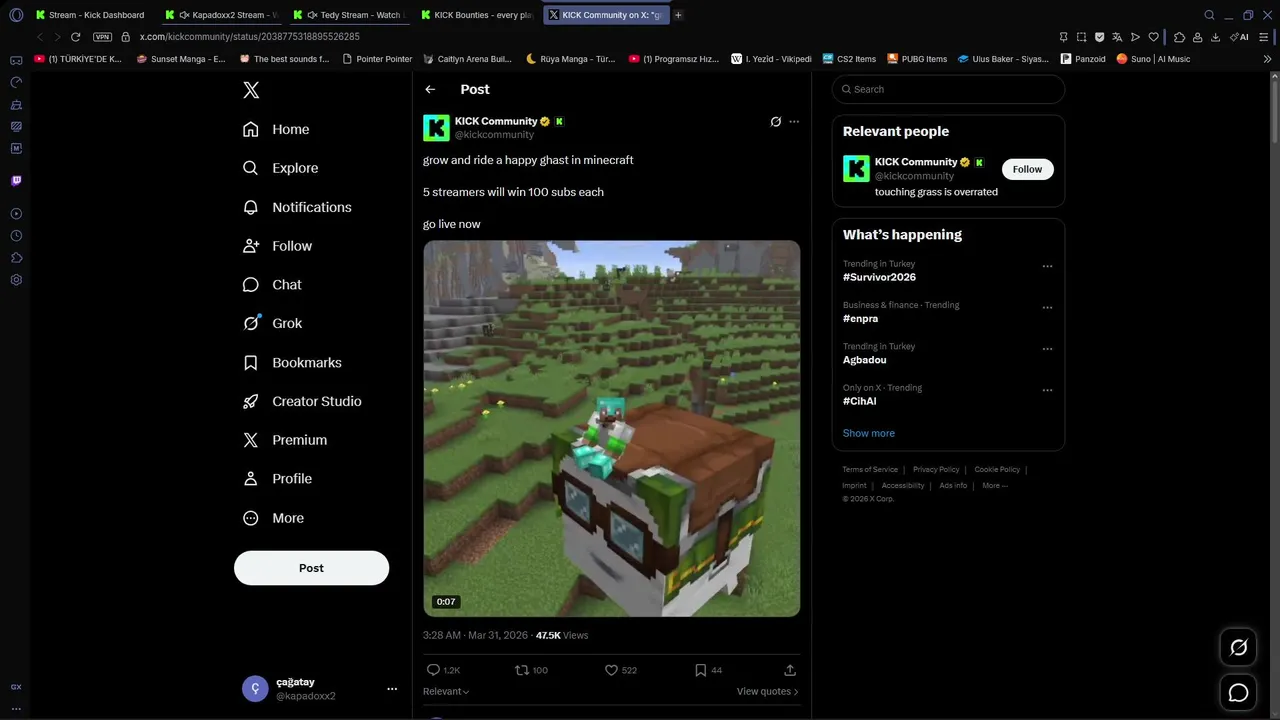Click the X logo in the sidebar
Image resolution: width=1280 pixels, height=720 pixels.
[x=251, y=90]
